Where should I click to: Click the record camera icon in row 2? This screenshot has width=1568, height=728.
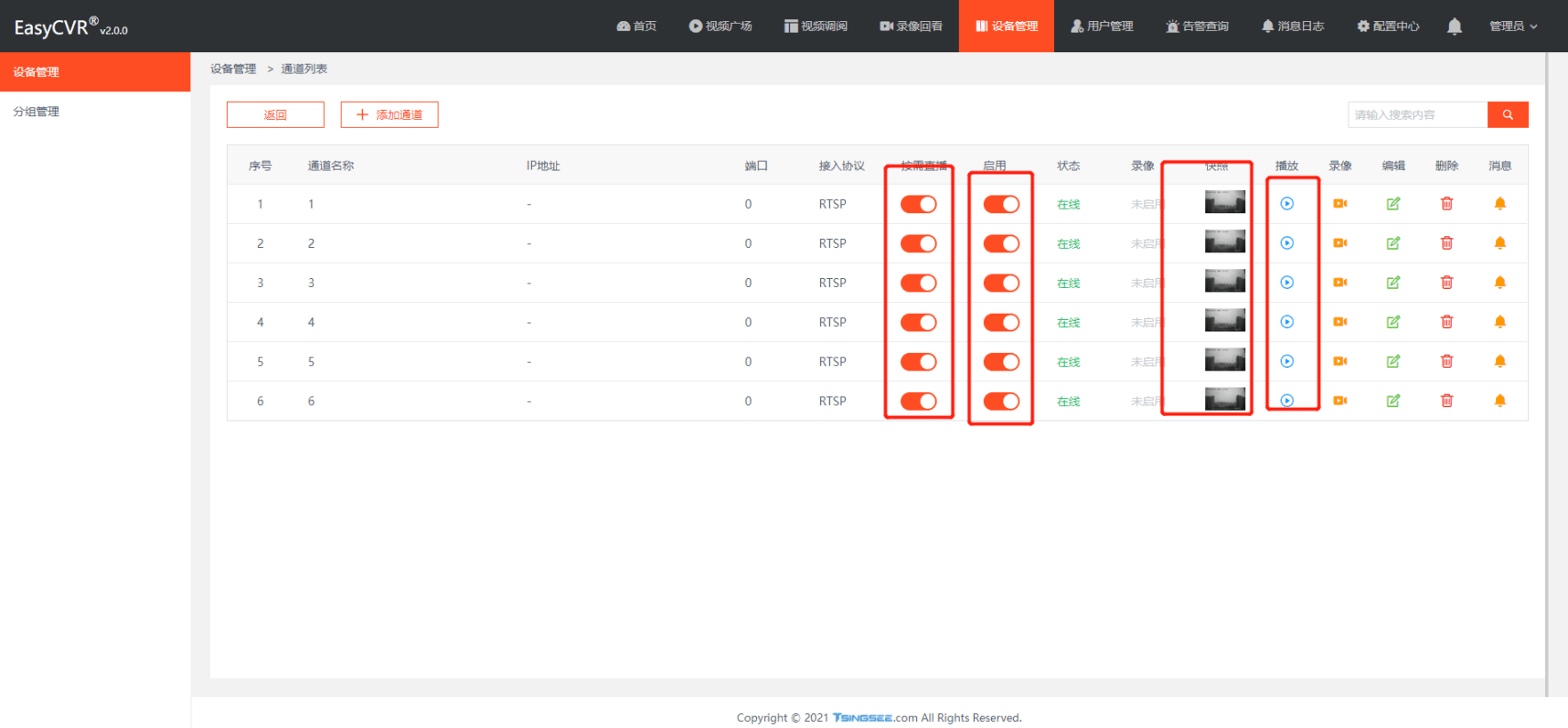1339,243
